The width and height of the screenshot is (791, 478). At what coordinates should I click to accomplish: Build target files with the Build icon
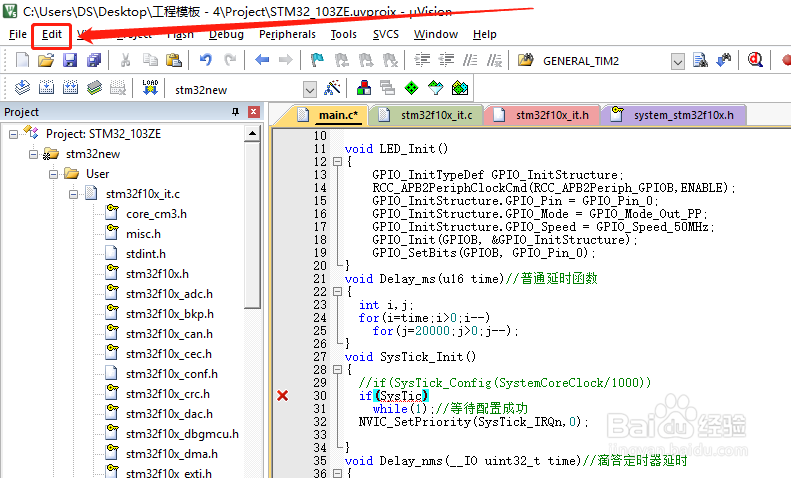(x=46, y=88)
